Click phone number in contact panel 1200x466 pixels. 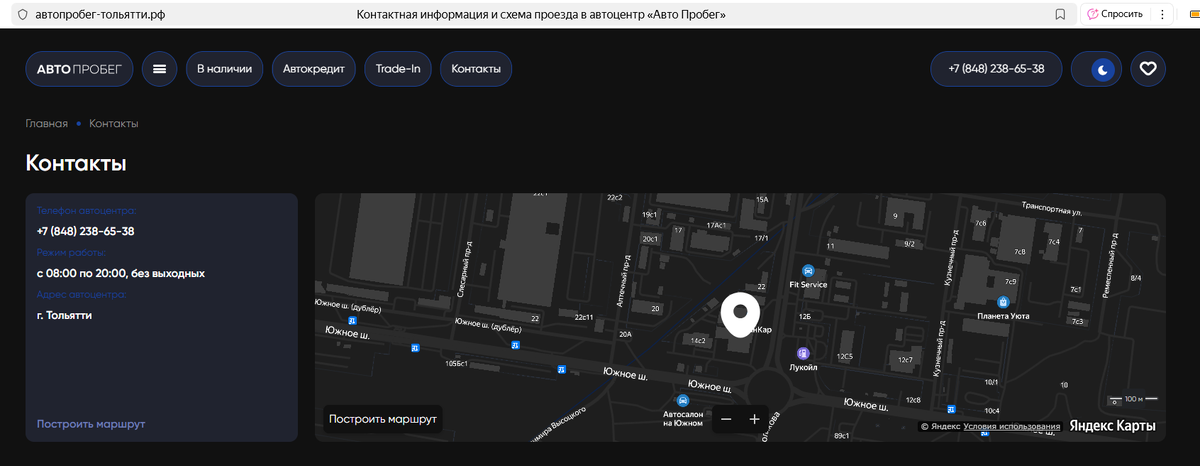pos(86,231)
